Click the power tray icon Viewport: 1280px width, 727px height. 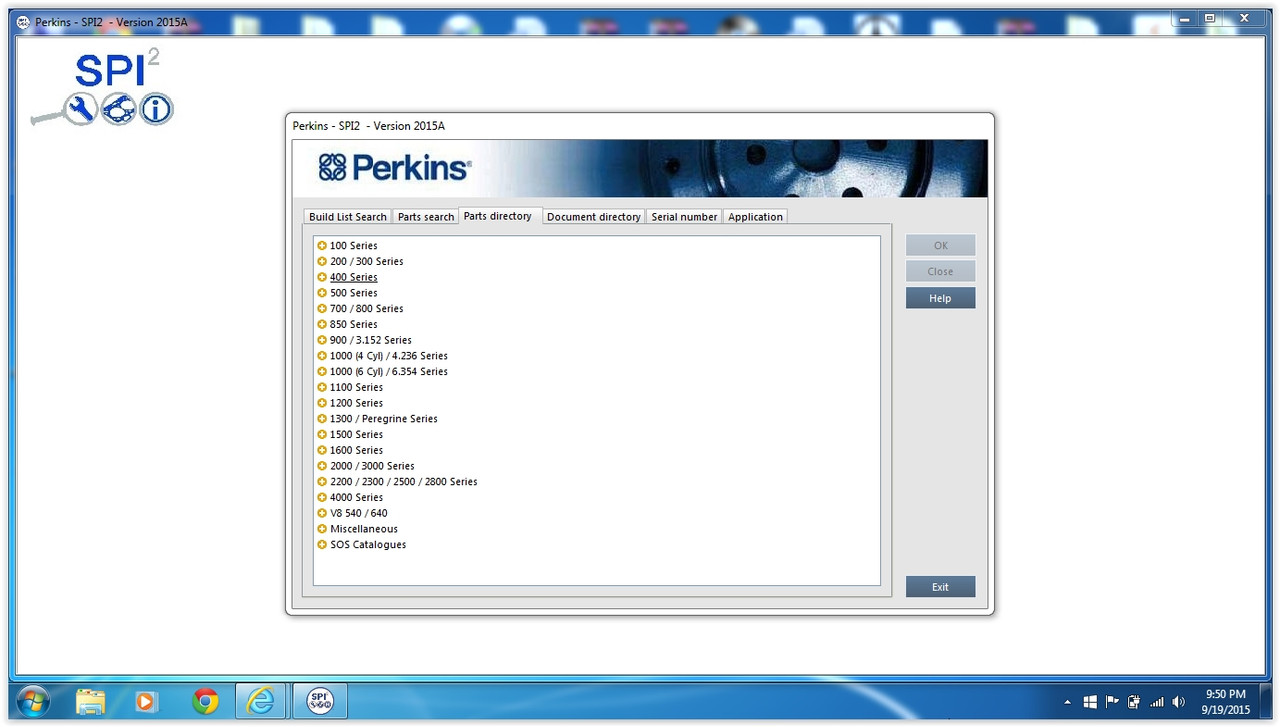click(x=1134, y=702)
